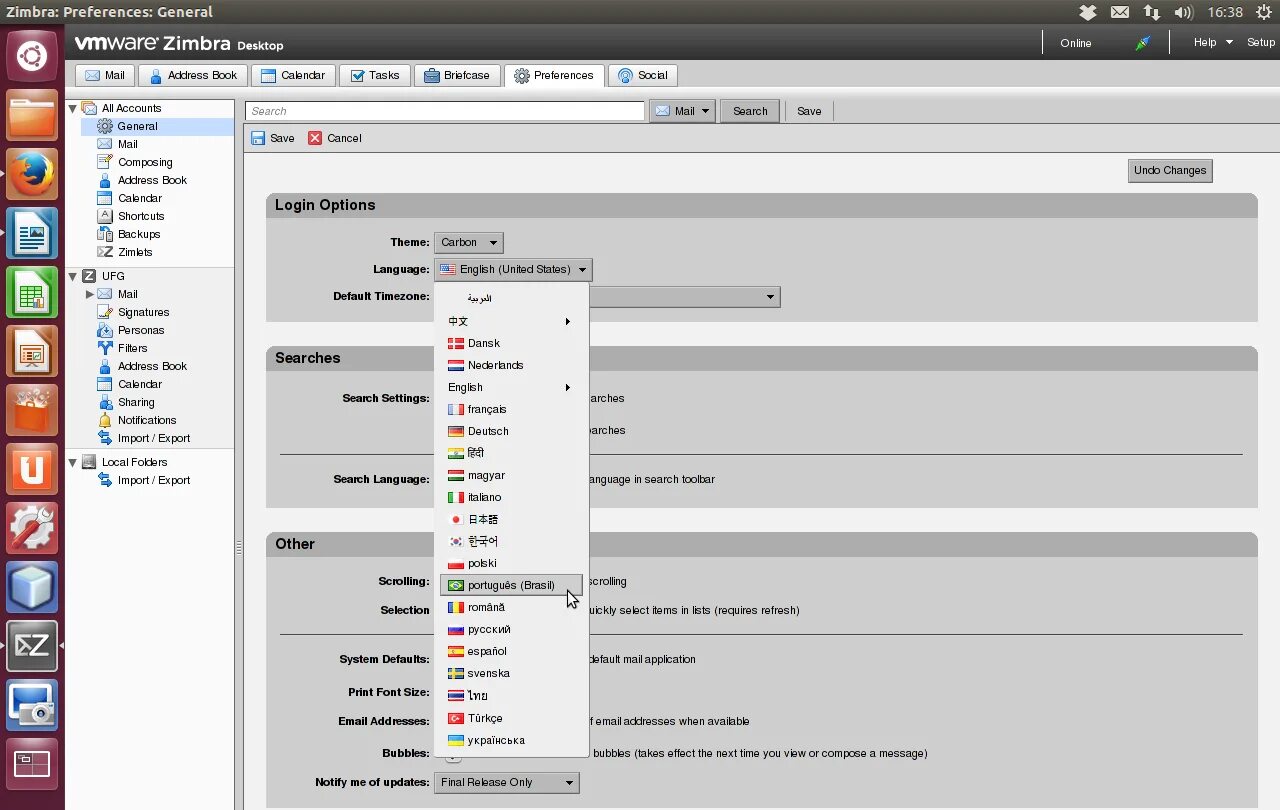This screenshot has height=810, width=1280.
Task: Open the network indicator in the top panel
Action: (x=1152, y=12)
